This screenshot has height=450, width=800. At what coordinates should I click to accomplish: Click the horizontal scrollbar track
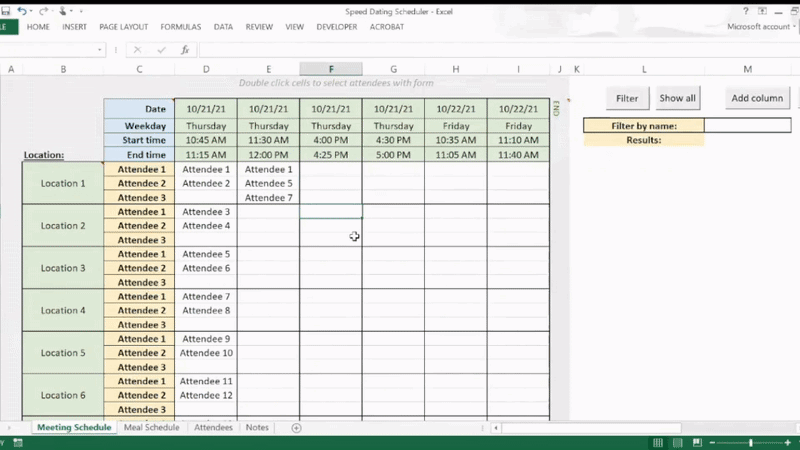[591, 428]
